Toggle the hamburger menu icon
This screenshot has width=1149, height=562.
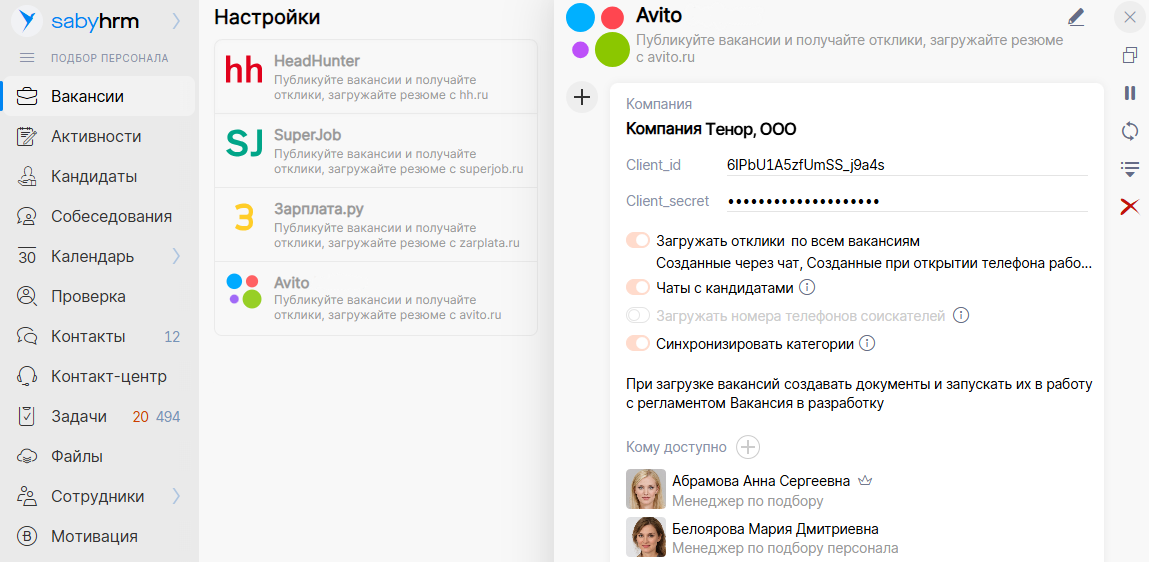click(x=27, y=58)
